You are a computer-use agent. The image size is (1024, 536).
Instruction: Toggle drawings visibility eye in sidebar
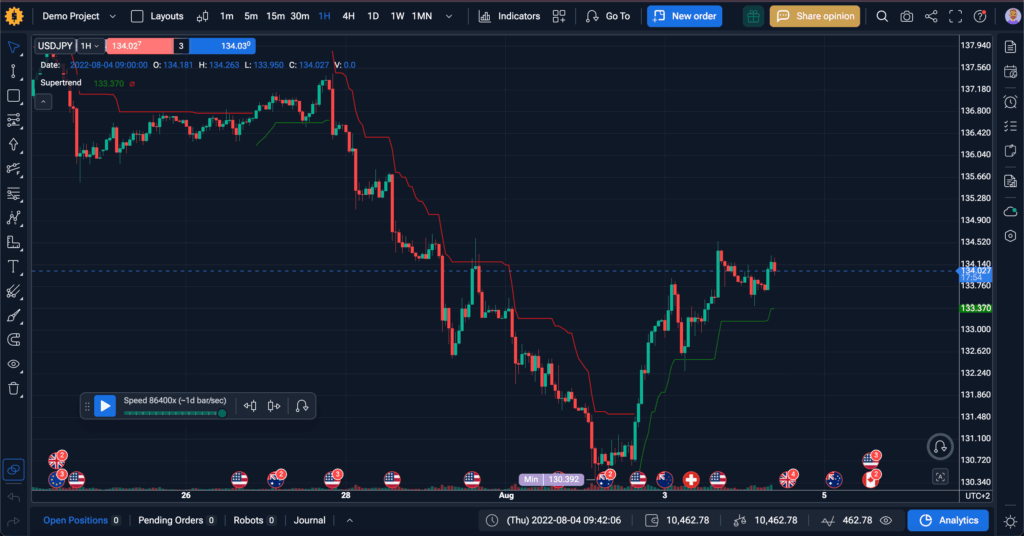(14, 364)
